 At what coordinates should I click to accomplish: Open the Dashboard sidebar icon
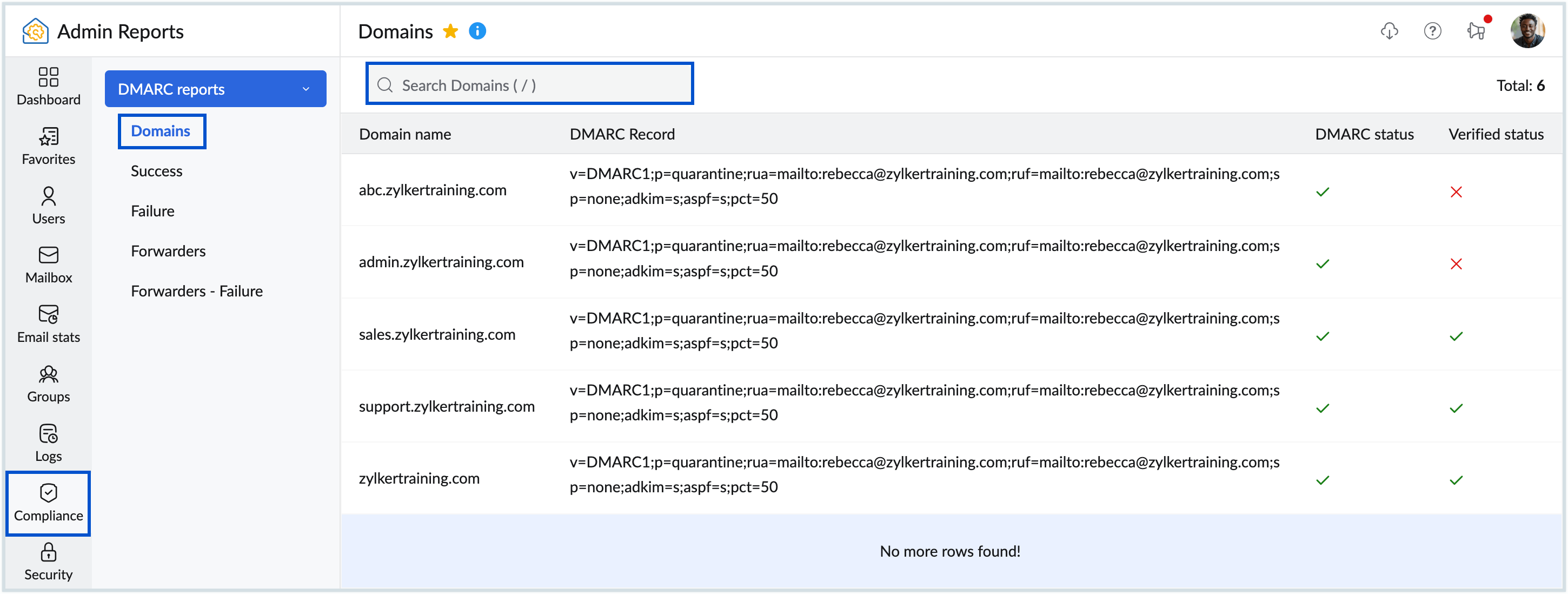(x=48, y=86)
